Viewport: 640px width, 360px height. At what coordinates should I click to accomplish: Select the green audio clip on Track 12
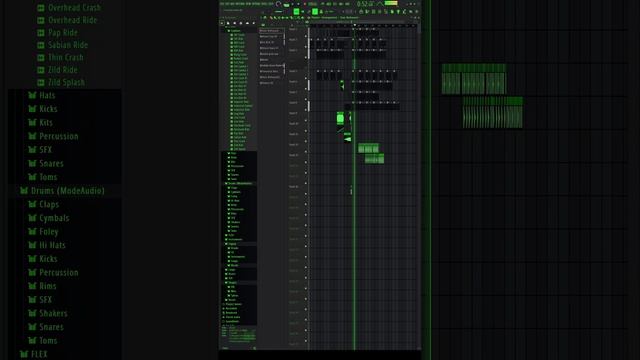(368, 148)
